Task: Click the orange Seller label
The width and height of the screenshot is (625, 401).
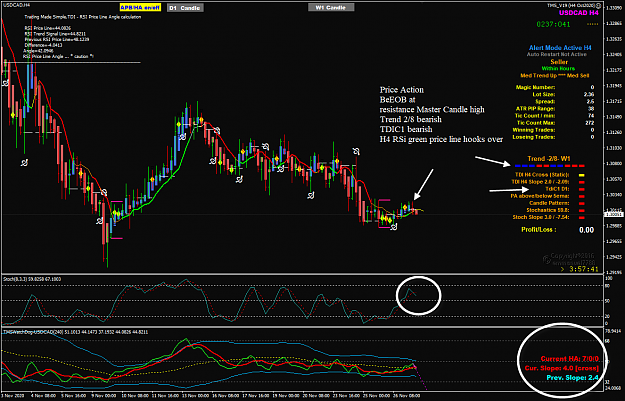Action: tap(559, 62)
